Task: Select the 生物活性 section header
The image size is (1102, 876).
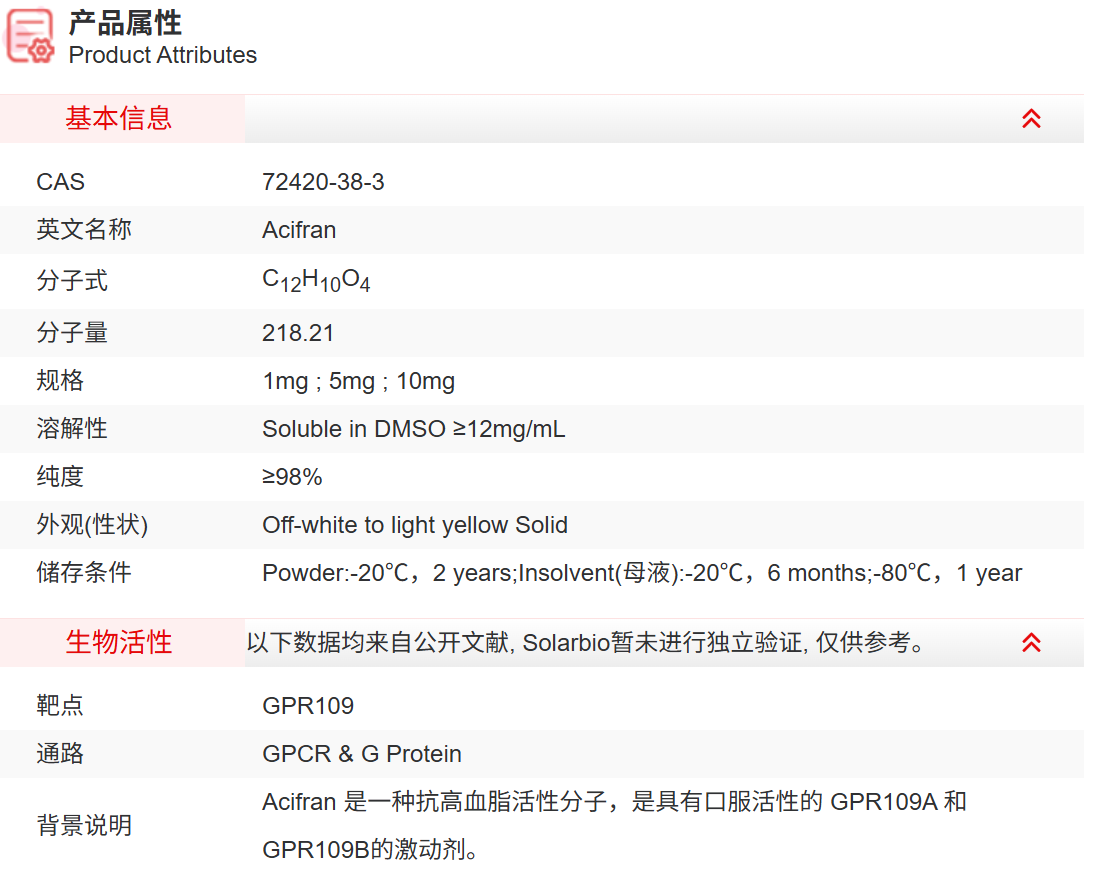Action: point(119,643)
